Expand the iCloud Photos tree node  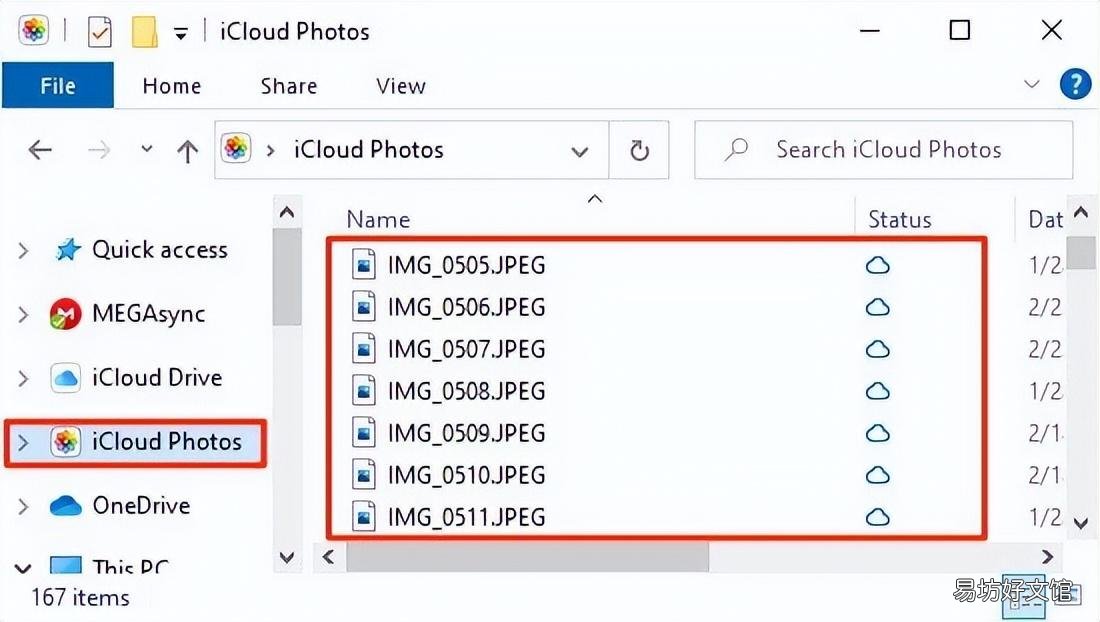23,442
